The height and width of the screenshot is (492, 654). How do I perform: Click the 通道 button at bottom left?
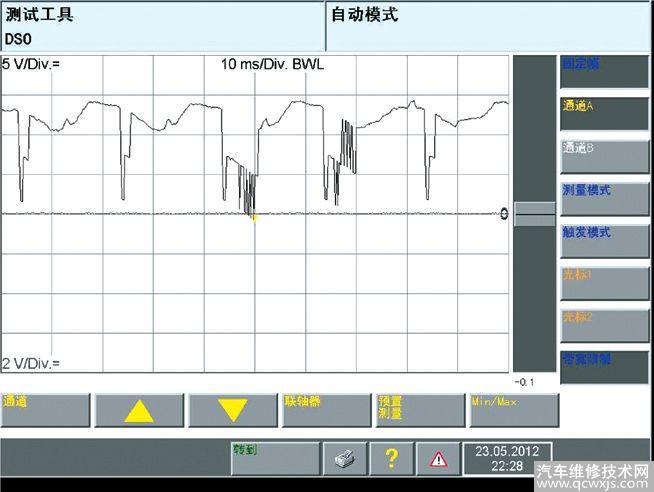[45, 410]
